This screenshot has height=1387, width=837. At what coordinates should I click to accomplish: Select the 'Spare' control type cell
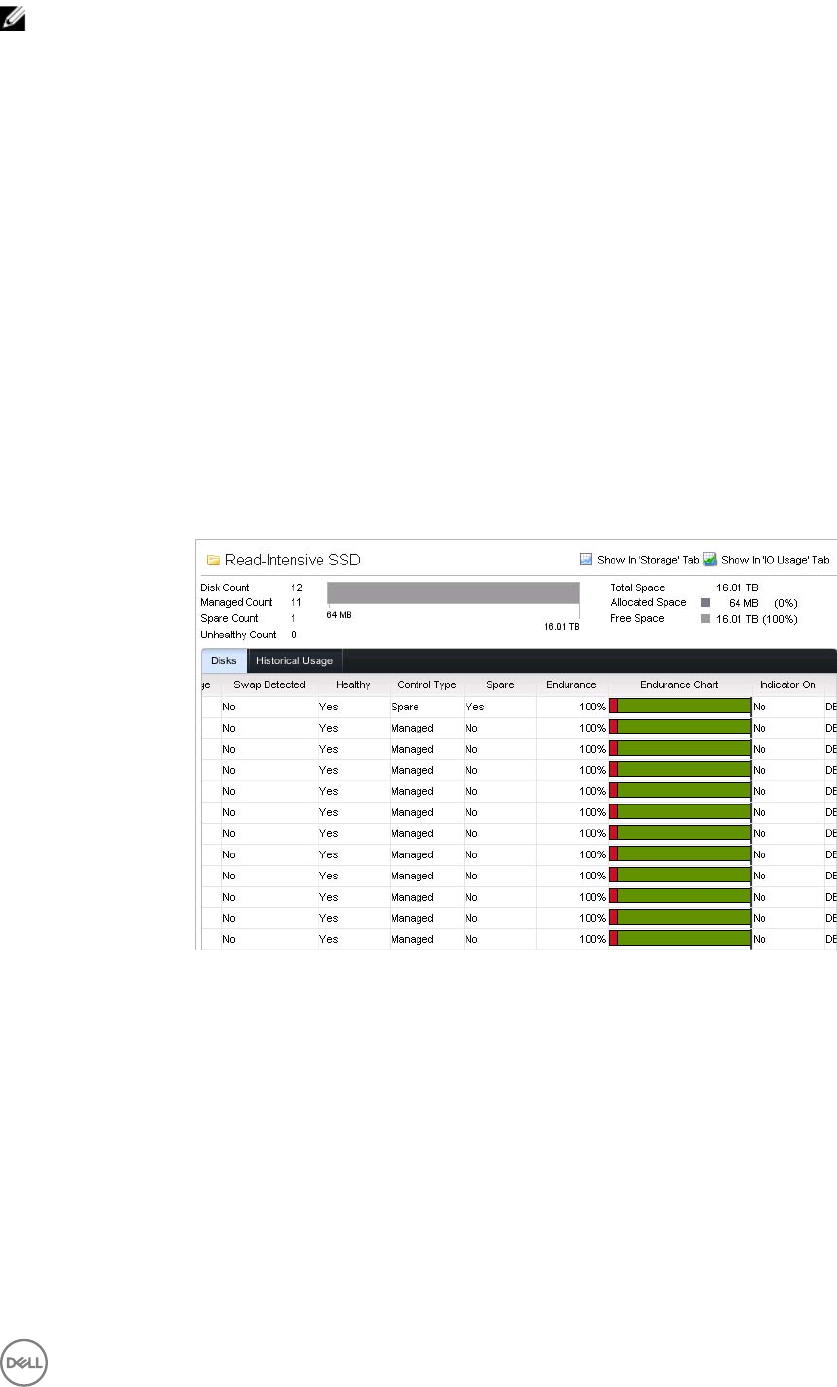tap(405, 707)
